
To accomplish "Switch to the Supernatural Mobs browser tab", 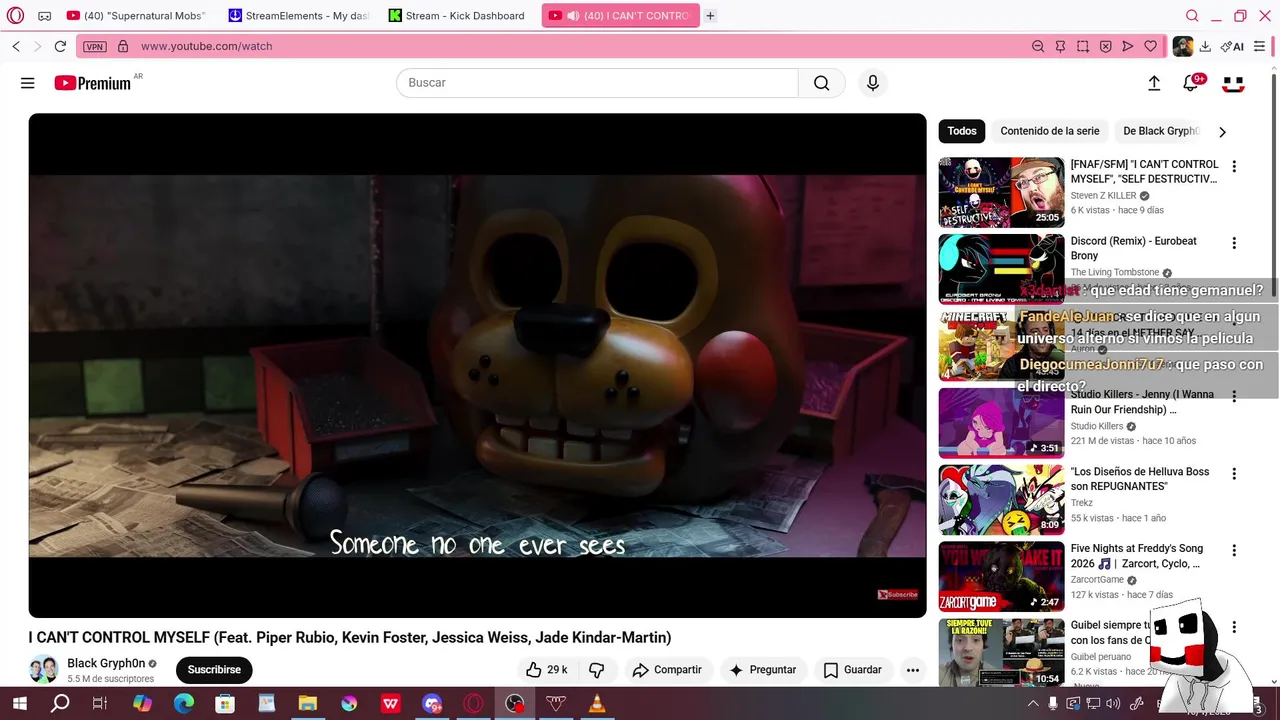I will (136, 16).
